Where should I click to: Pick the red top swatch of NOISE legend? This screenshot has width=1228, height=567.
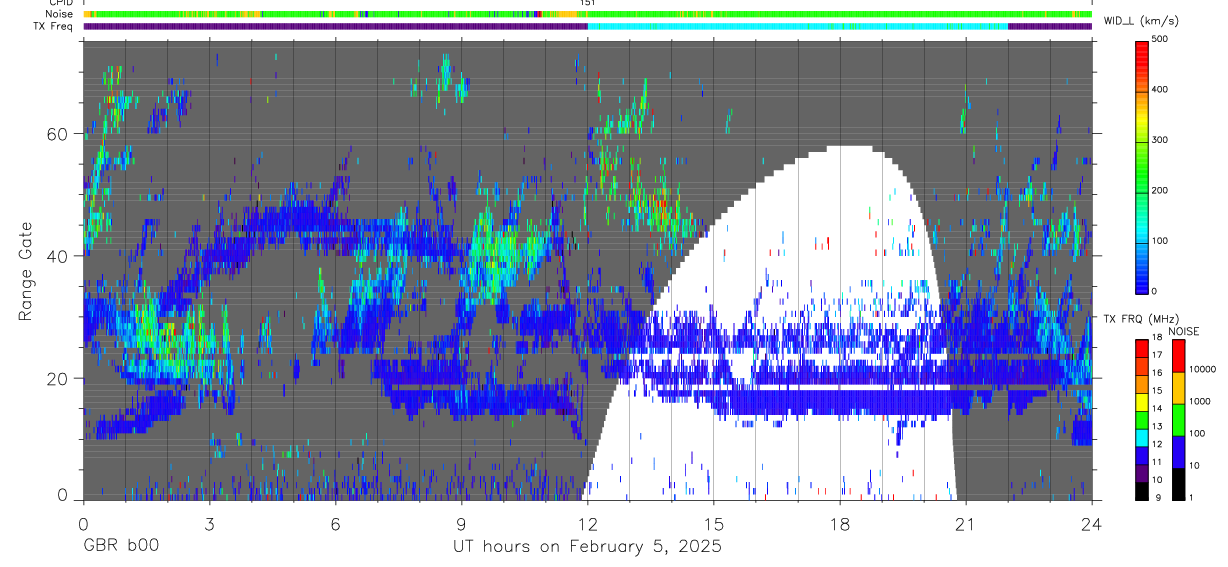[x=1177, y=355]
